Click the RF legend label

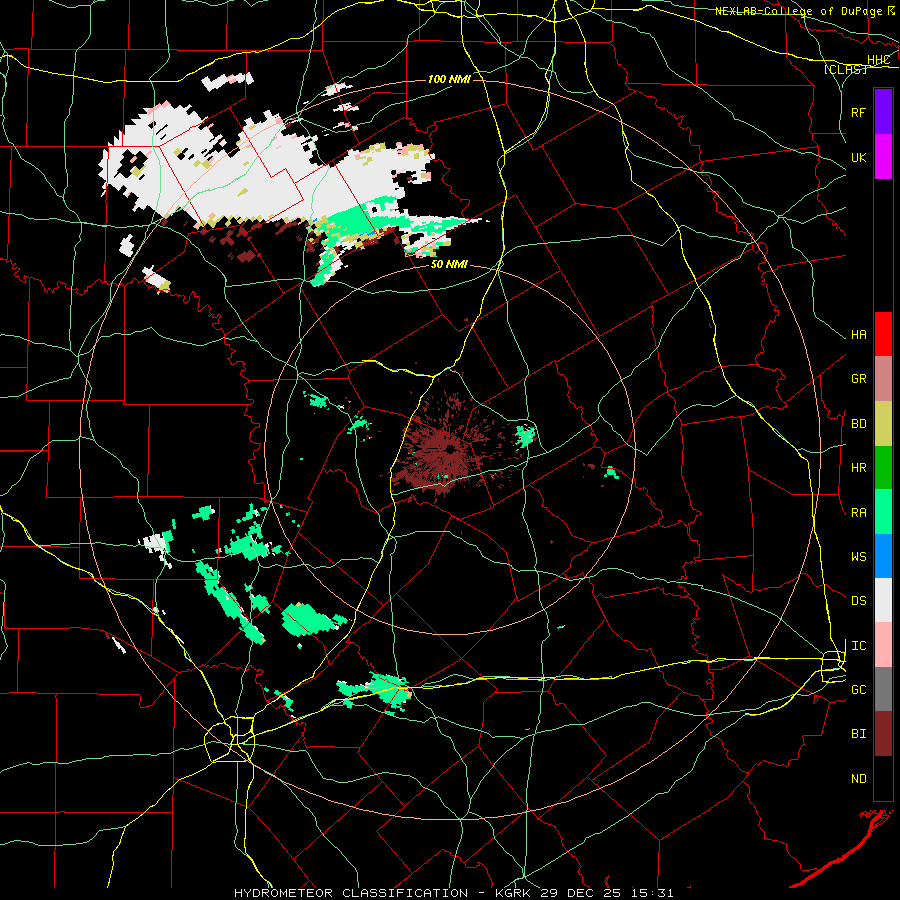(x=858, y=112)
